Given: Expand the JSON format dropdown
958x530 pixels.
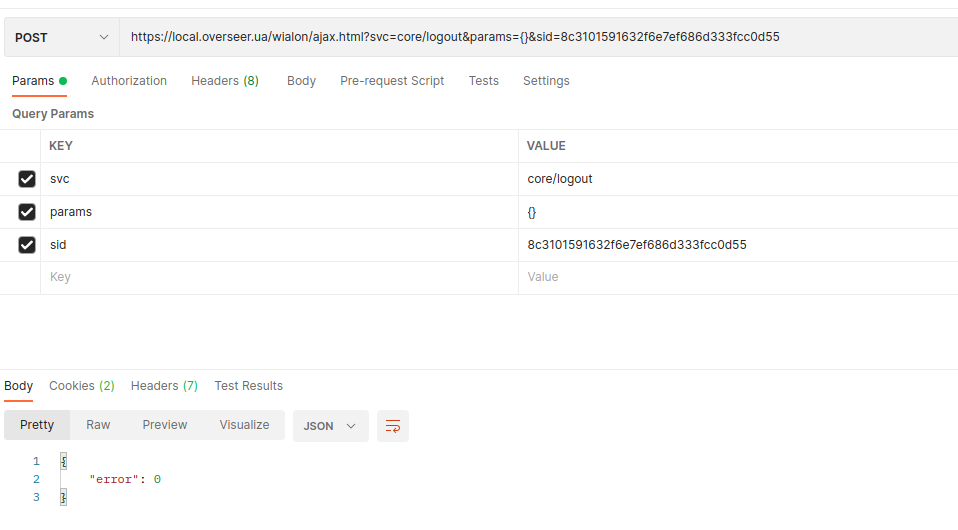Looking at the screenshot, I should pyautogui.click(x=330, y=426).
